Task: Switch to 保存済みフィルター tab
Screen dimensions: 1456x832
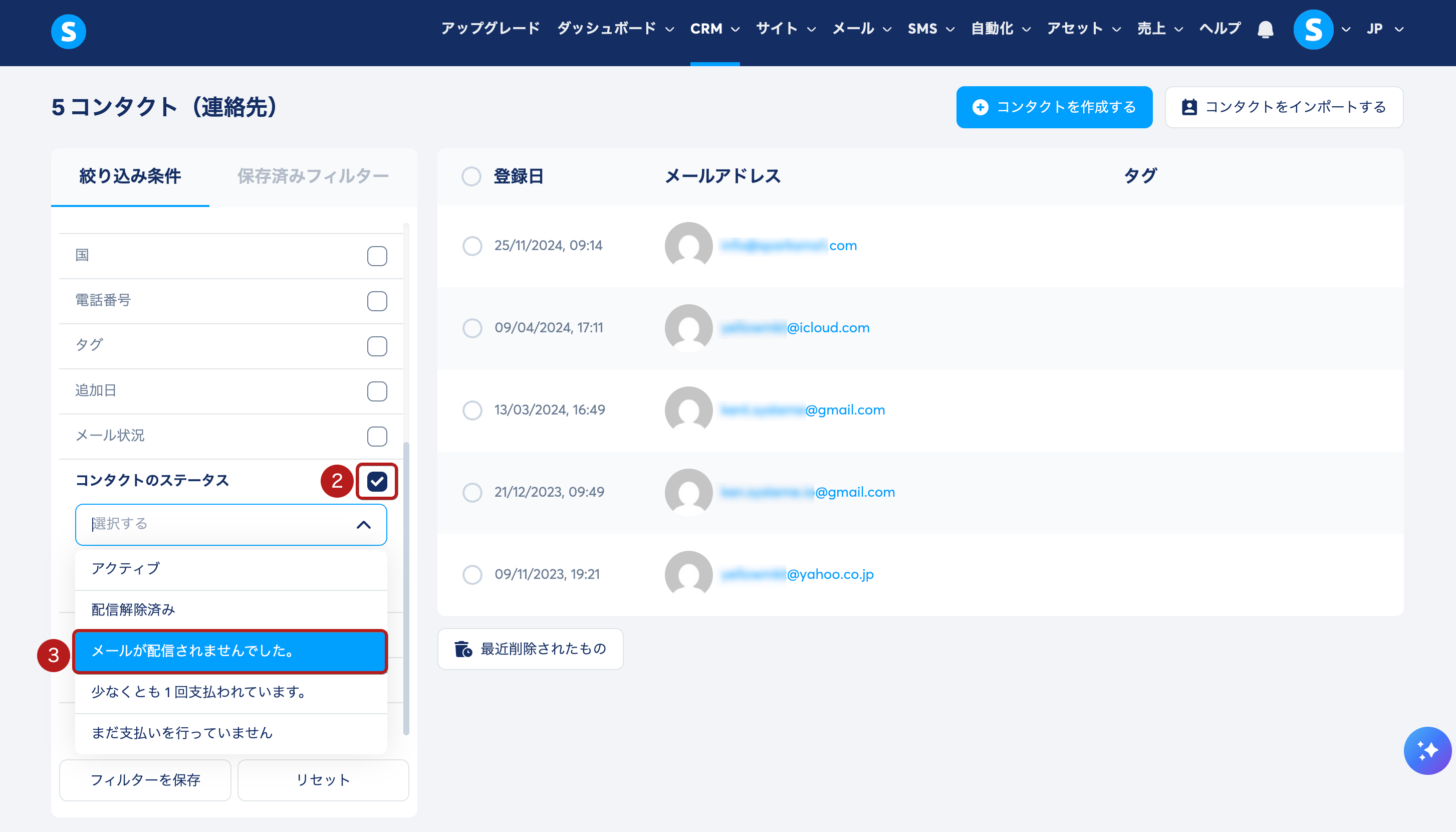Action: (313, 176)
